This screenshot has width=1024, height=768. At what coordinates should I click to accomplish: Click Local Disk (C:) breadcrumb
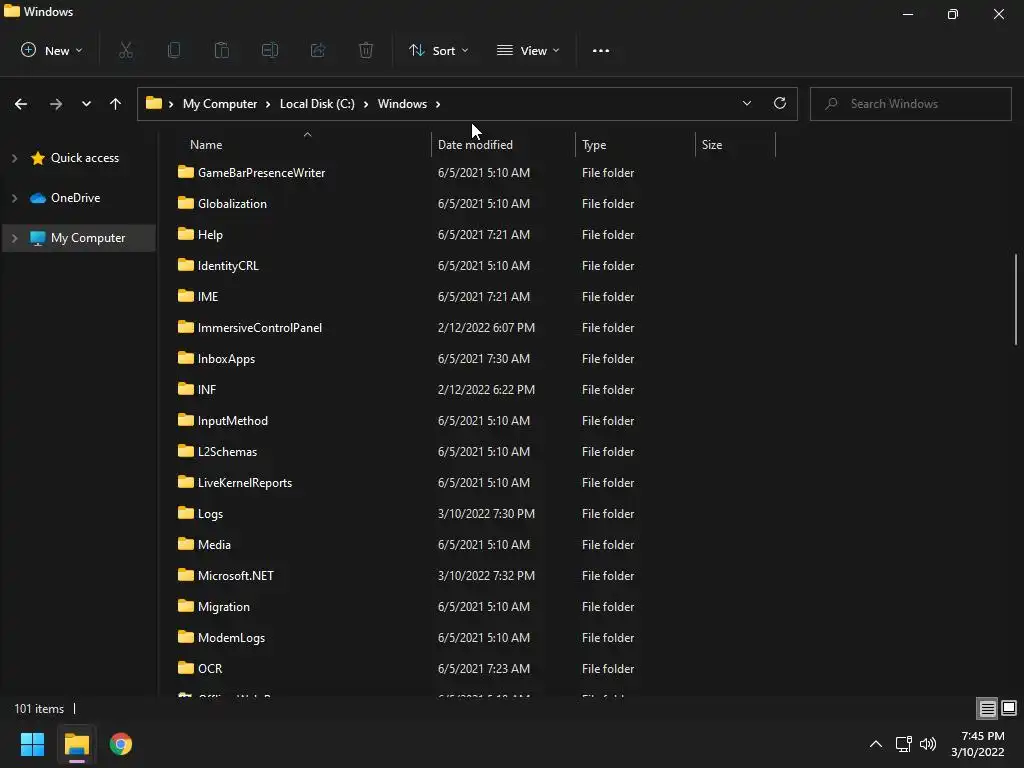317,104
